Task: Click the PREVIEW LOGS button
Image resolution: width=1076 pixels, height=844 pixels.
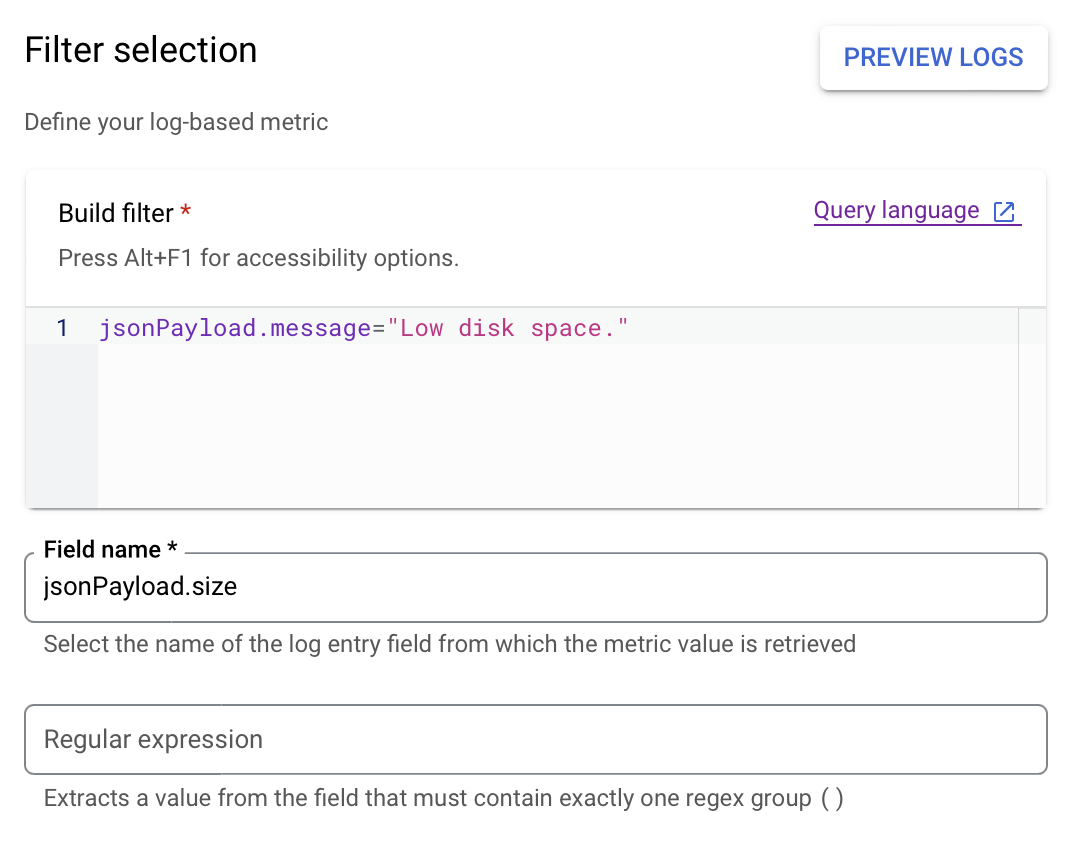Action: pos(933,58)
